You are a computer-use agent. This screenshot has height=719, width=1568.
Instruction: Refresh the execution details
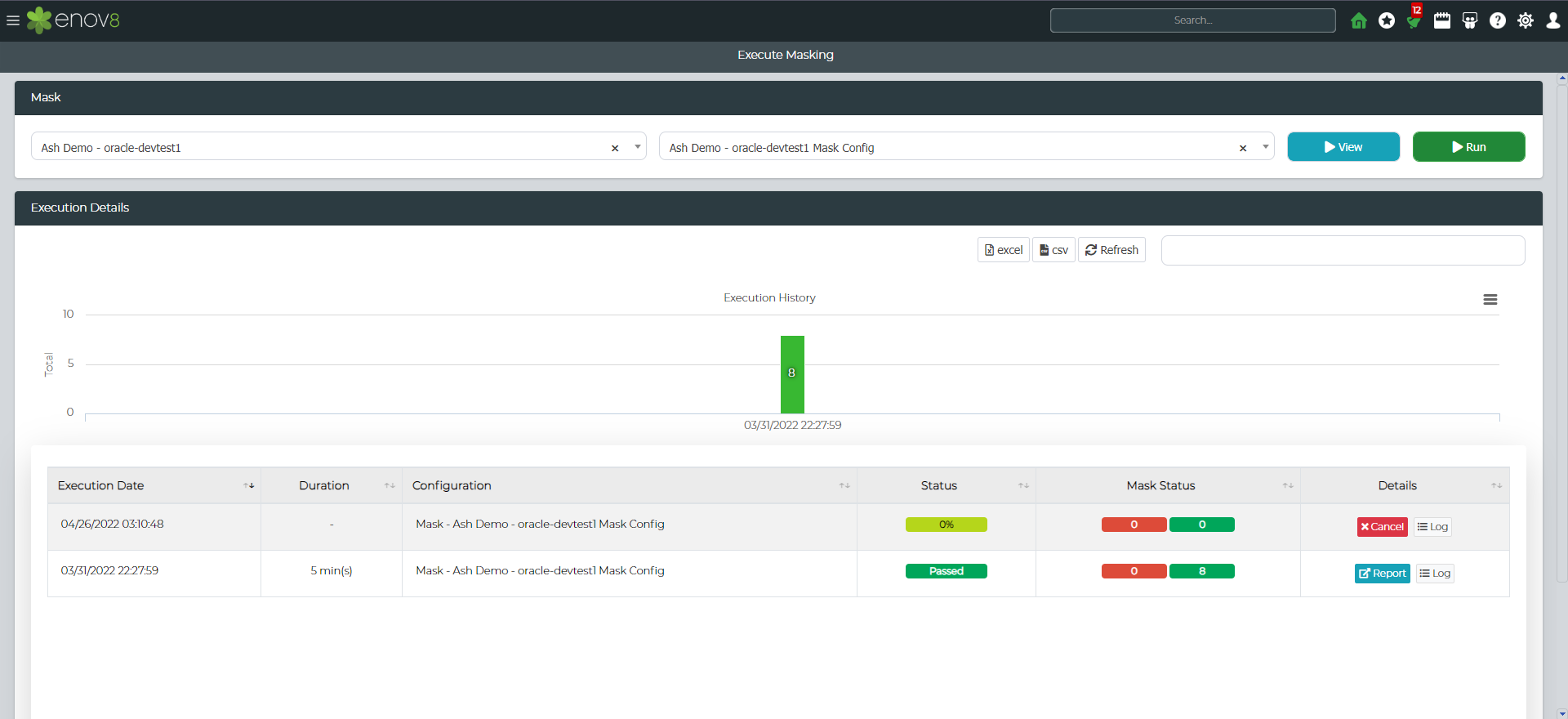click(1111, 250)
